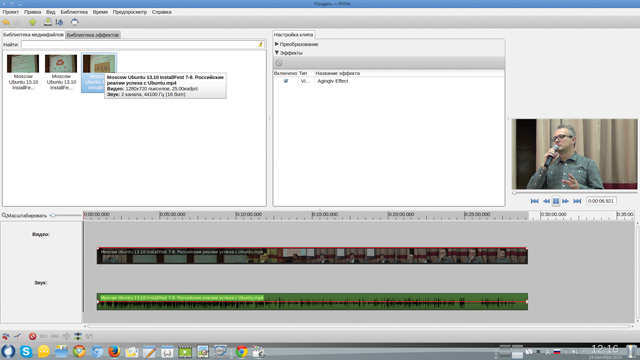640x360 pixels.
Task: Jump to the end of the timeline
Action: tap(577, 201)
